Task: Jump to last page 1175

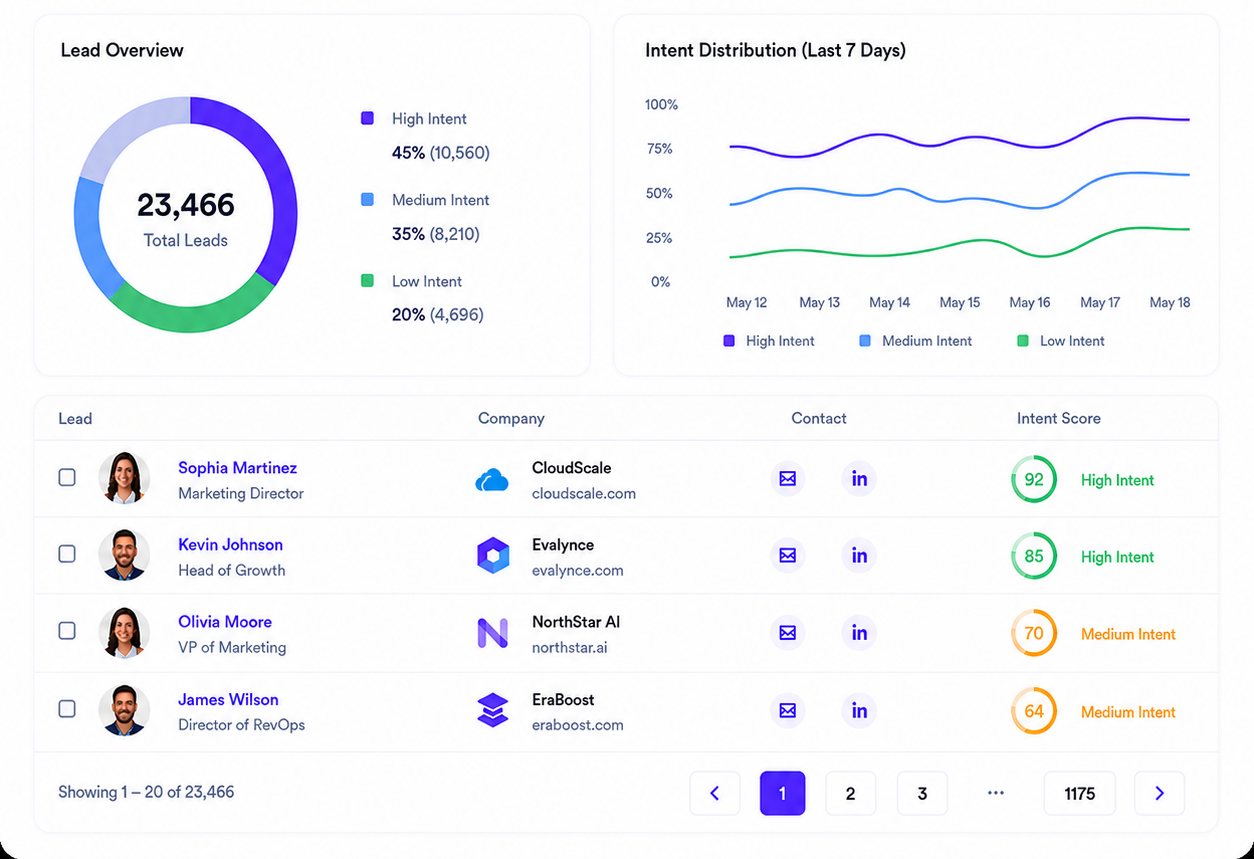Action: (1080, 793)
